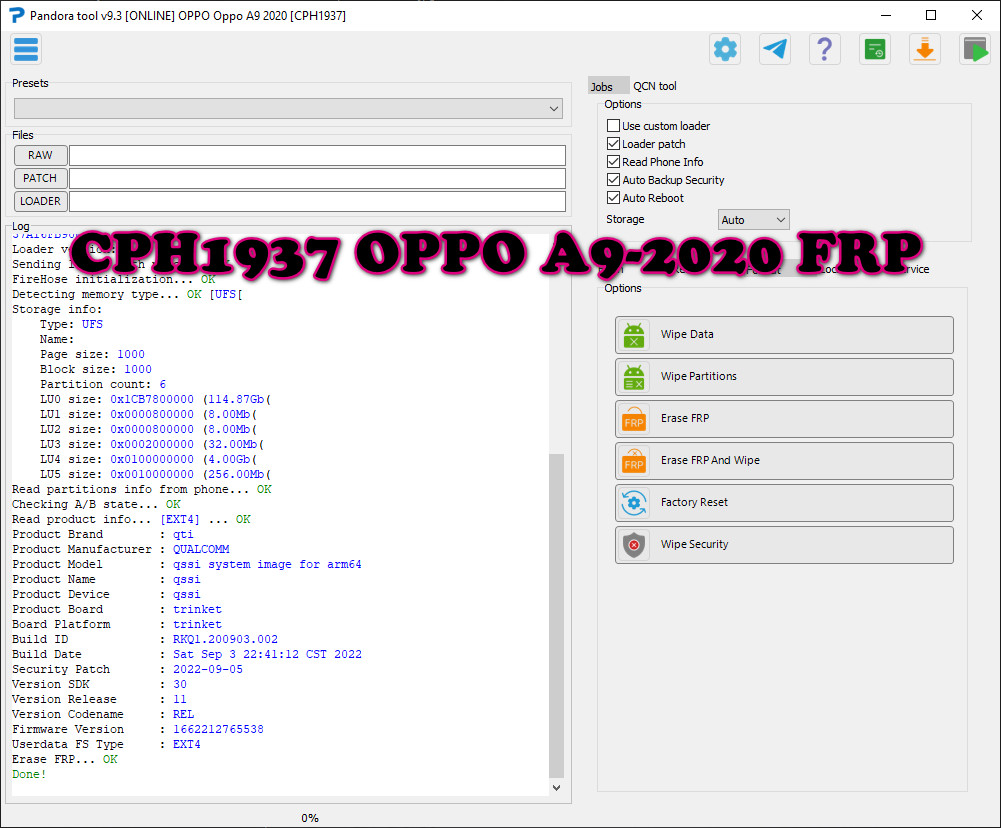This screenshot has width=1001, height=828.
Task: Click the green run icon in toolbar
Action: 974,48
